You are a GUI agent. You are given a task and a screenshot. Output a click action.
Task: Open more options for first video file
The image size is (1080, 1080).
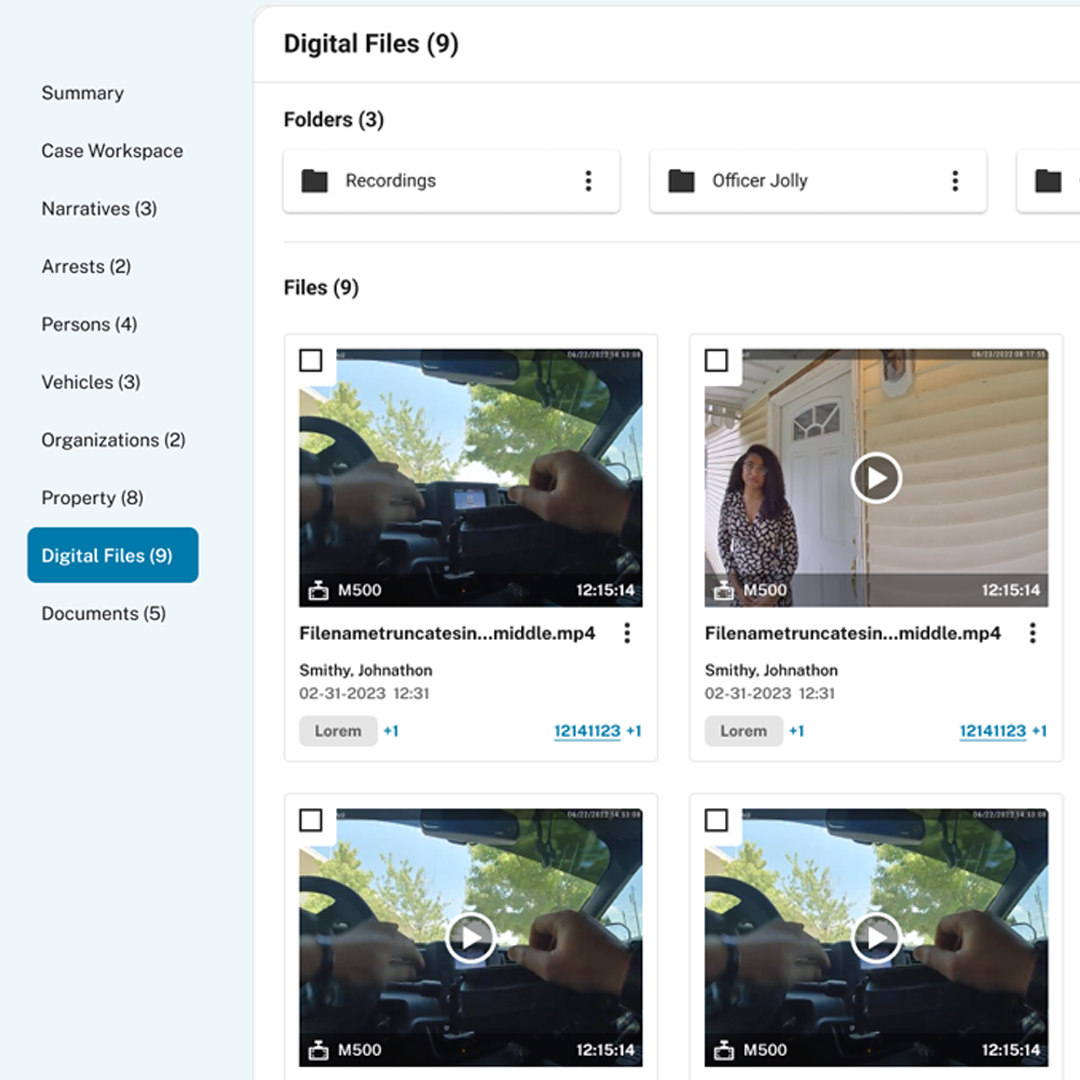[627, 633]
